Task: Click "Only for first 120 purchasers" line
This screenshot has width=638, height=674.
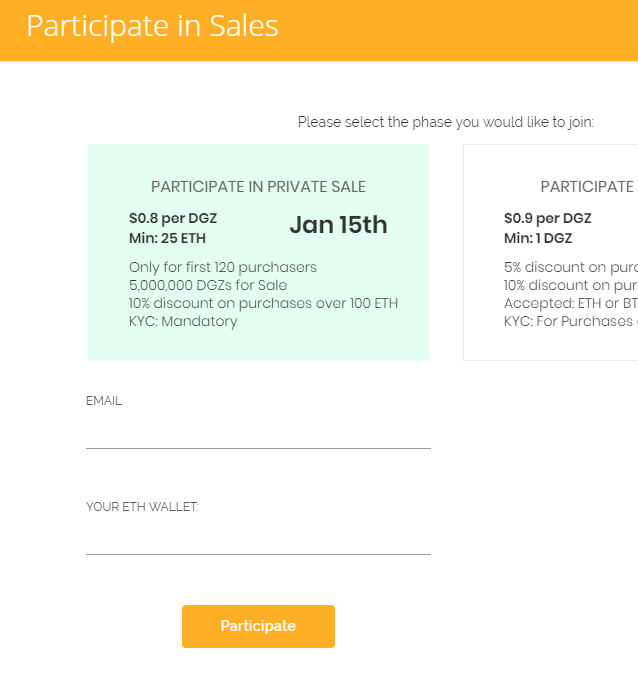Action: (223, 267)
